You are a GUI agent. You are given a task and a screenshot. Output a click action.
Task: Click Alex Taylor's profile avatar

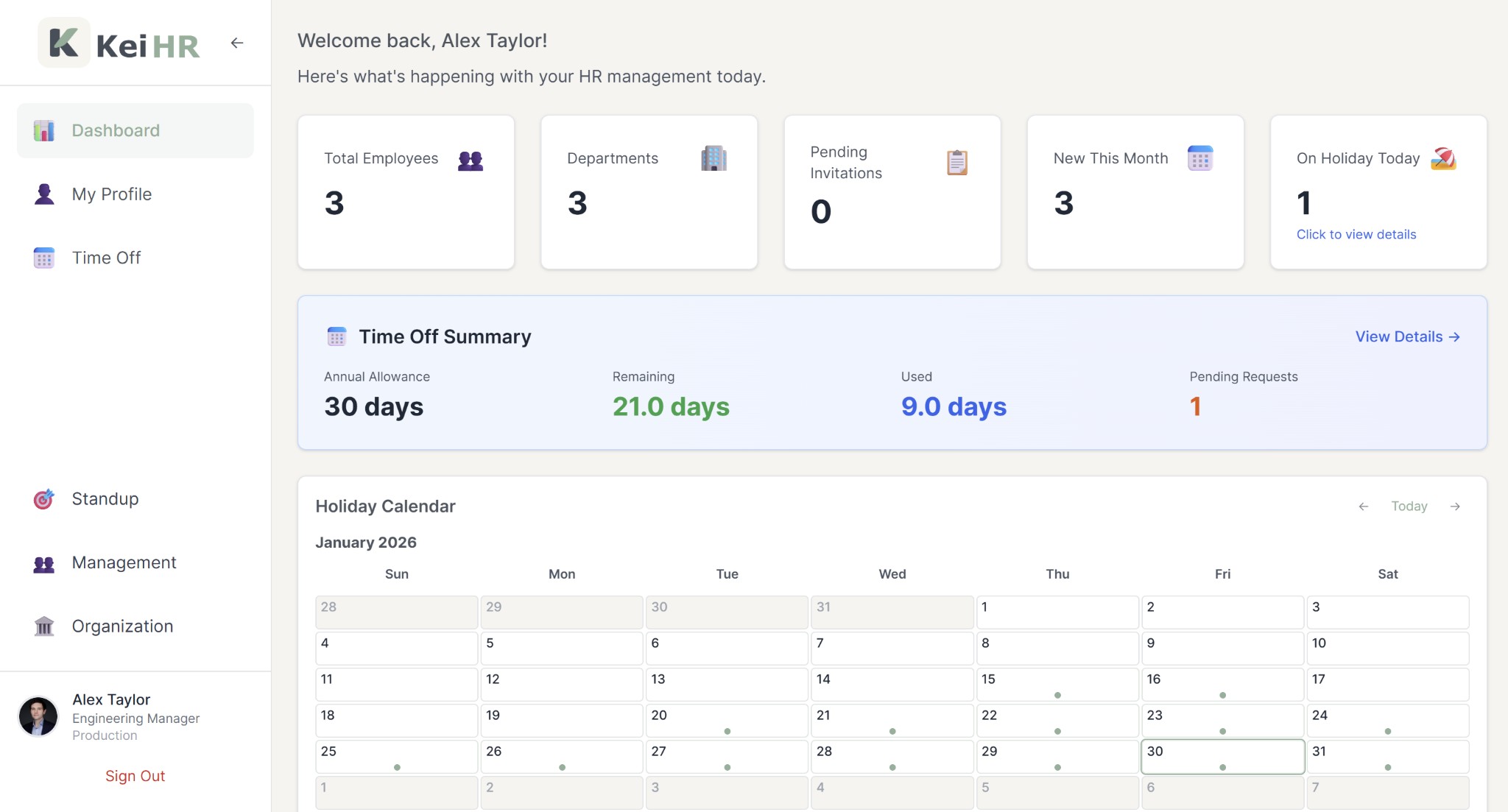(x=38, y=716)
